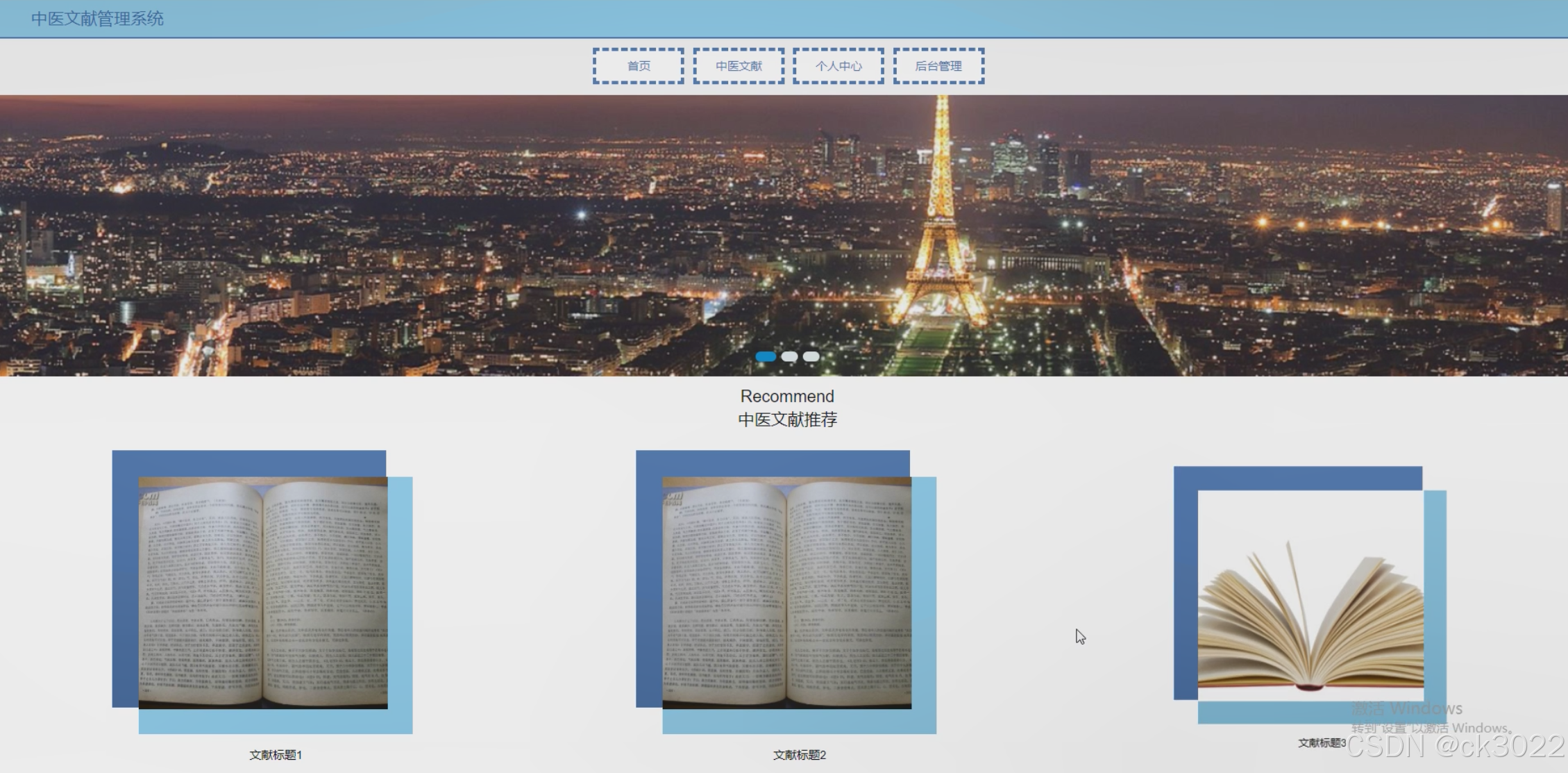
Task: Click the CSDN @ck3022 watermark
Action: [1454, 747]
